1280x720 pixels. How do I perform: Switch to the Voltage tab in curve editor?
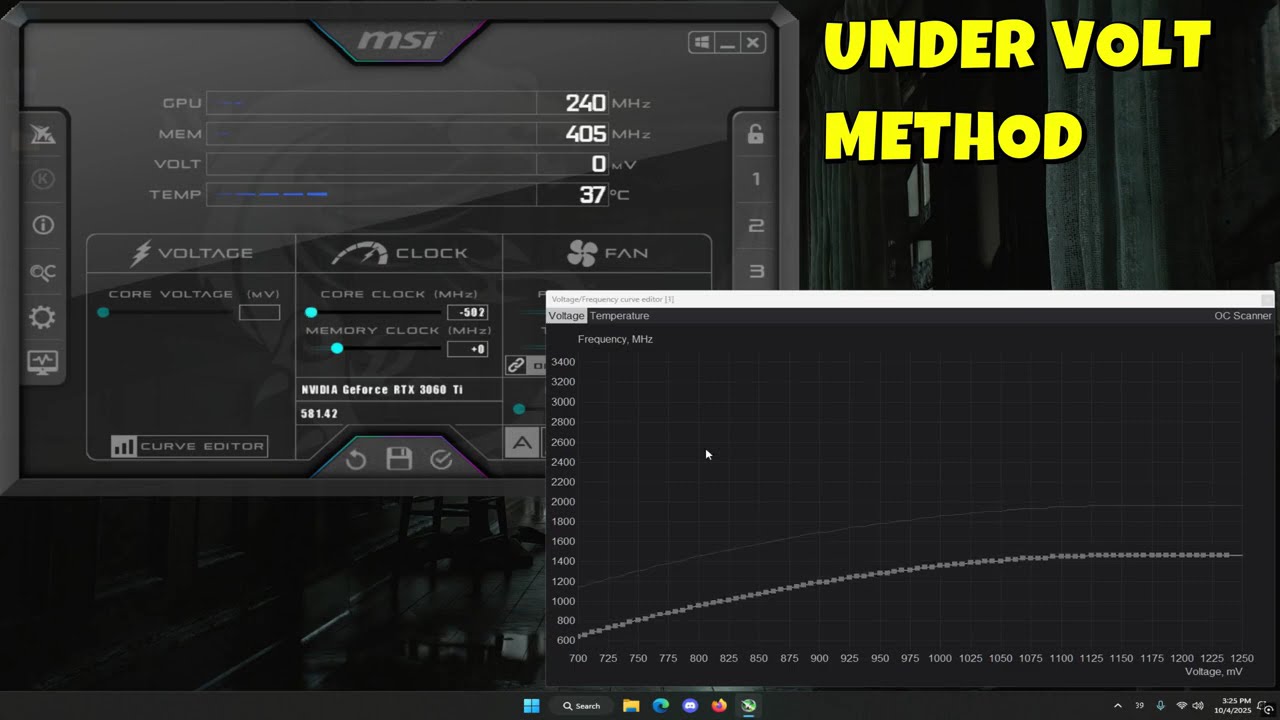coord(566,316)
